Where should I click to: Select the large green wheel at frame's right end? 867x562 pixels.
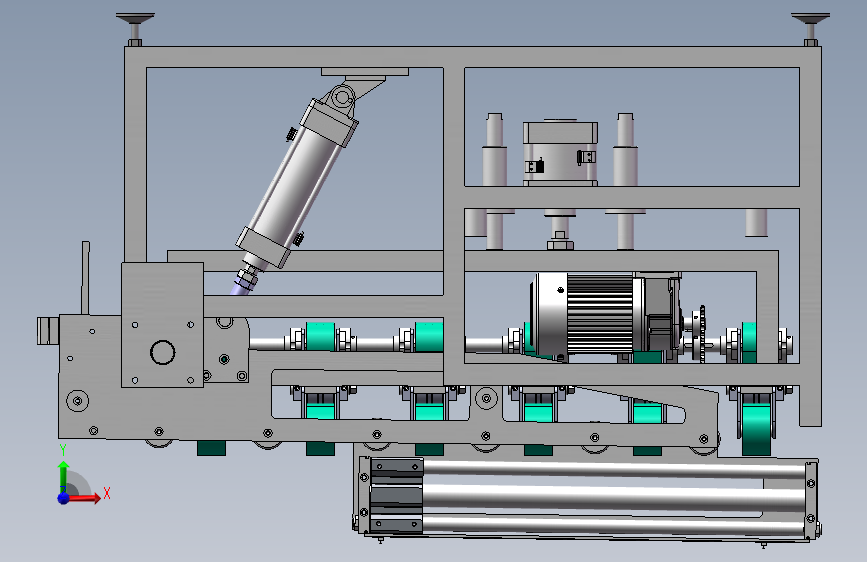(x=756, y=429)
